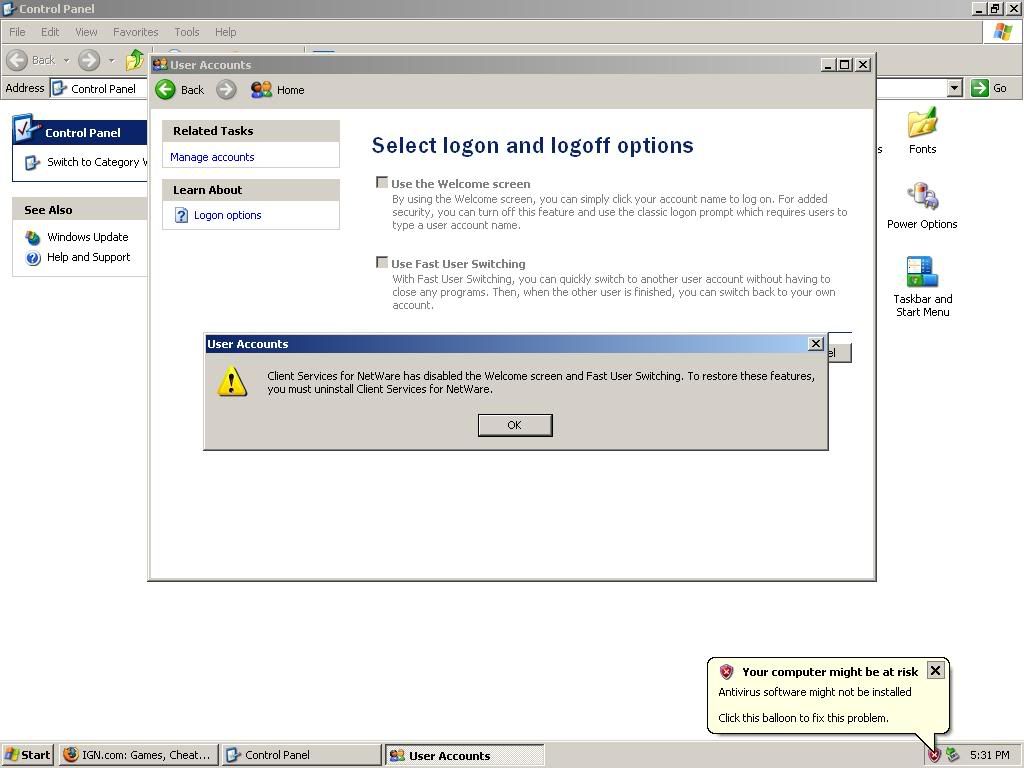Open Back history dropdown arrow in Control Panel

pos(66,60)
